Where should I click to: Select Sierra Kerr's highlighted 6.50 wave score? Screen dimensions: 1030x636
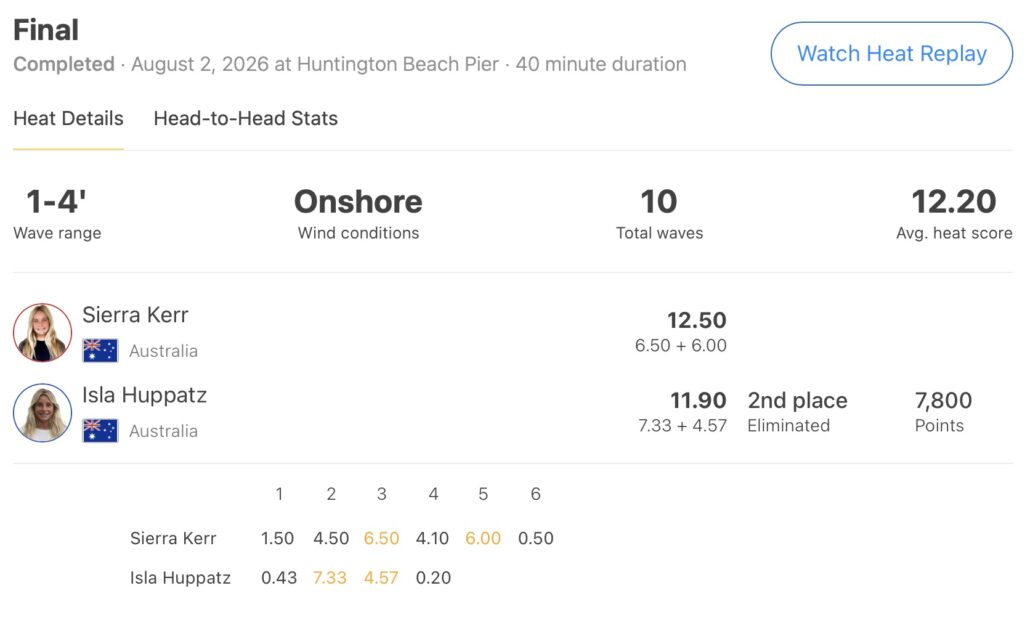point(381,538)
